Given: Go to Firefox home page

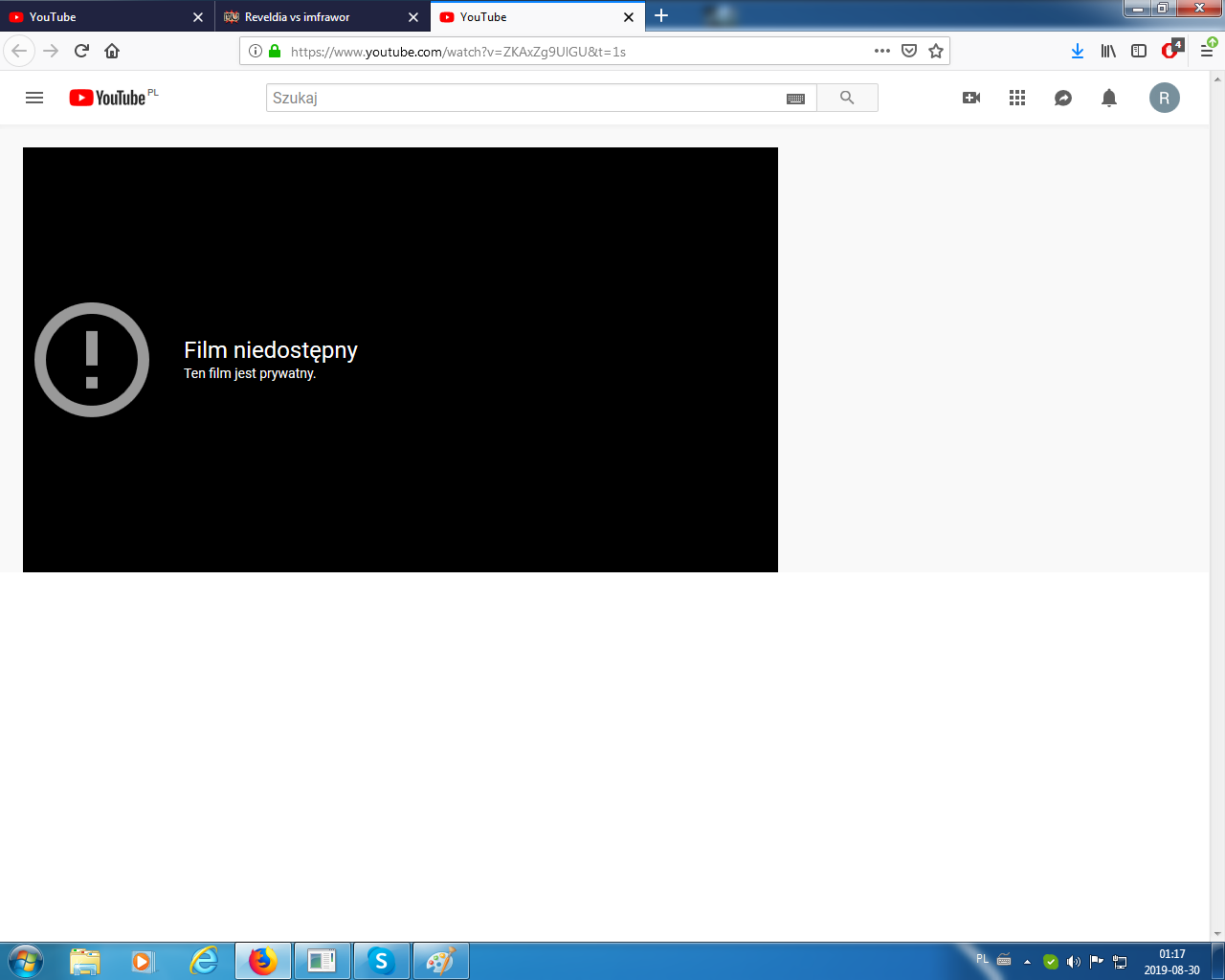Looking at the screenshot, I should coord(112,51).
